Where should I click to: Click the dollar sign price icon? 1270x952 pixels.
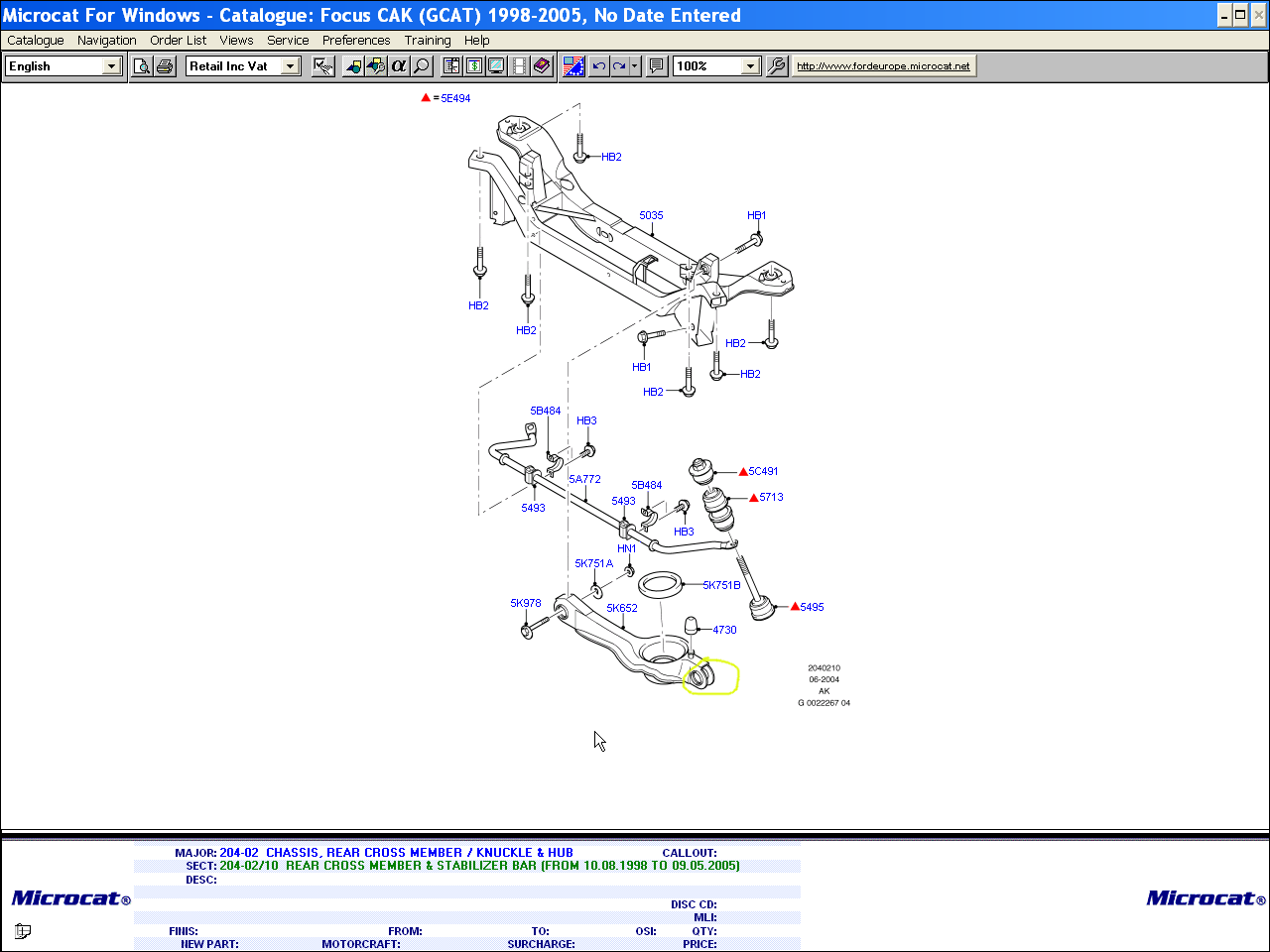[474, 66]
